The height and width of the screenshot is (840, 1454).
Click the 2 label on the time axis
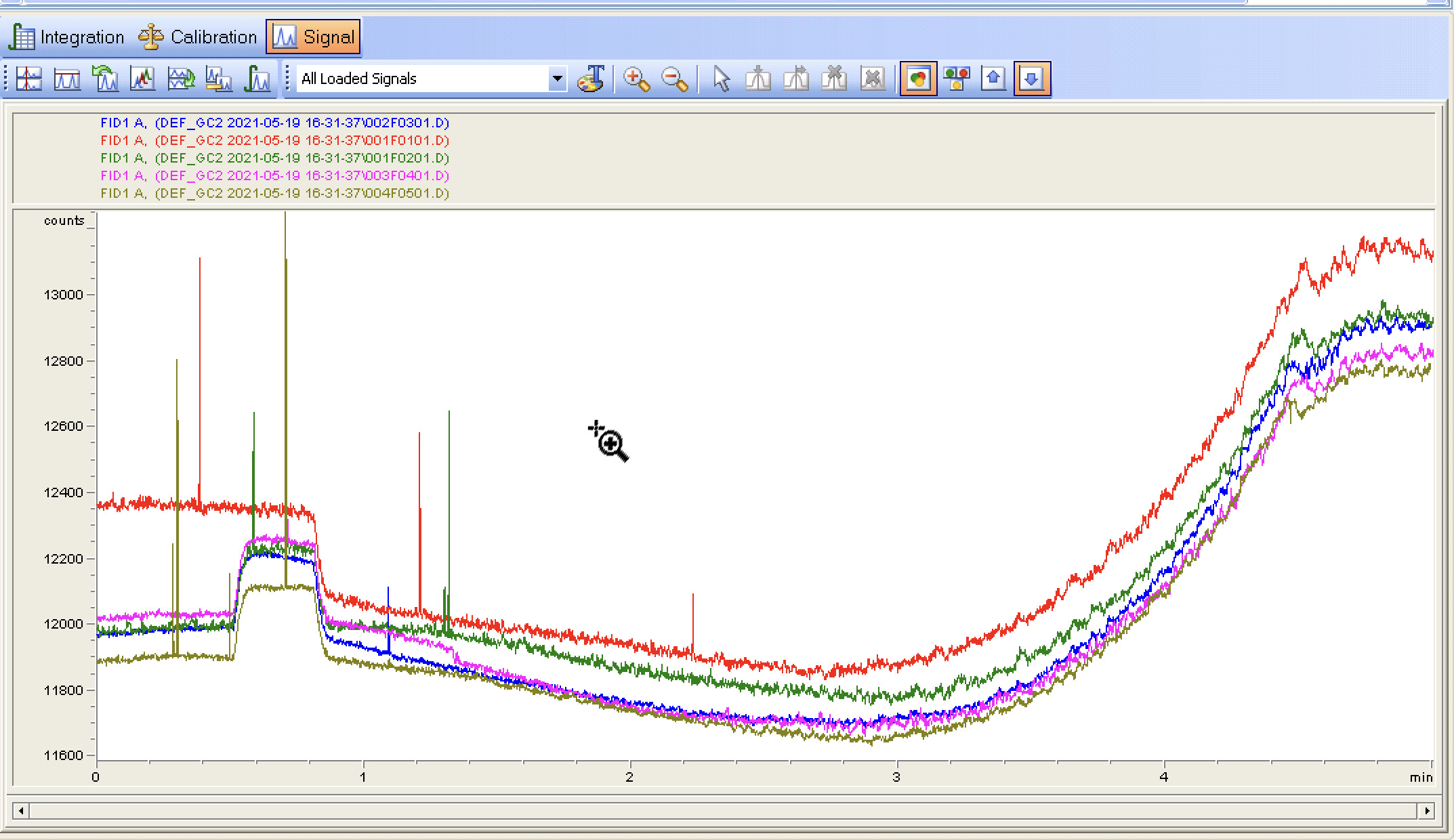click(629, 777)
